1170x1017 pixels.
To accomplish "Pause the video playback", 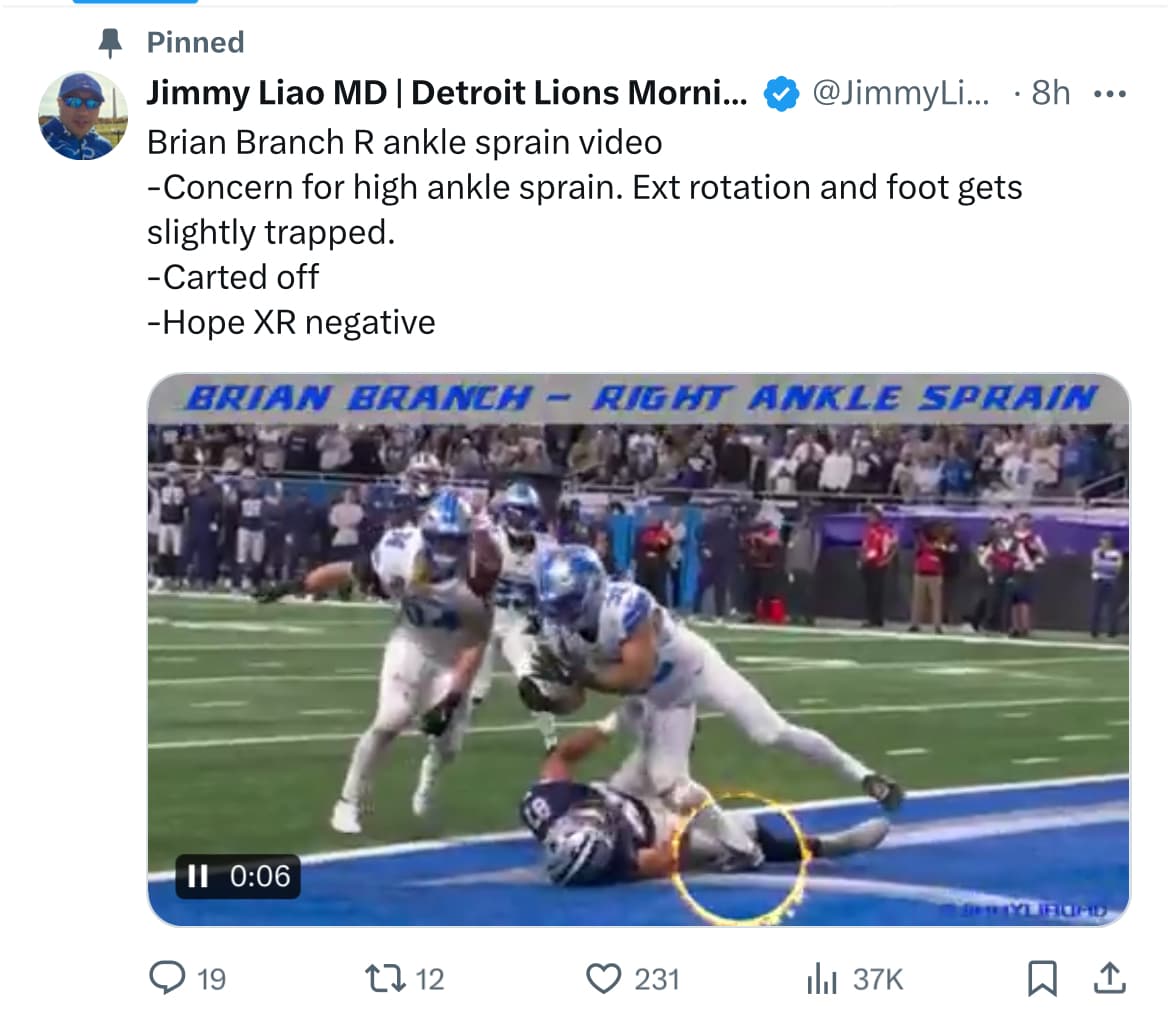I will pyautogui.click(x=198, y=876).
